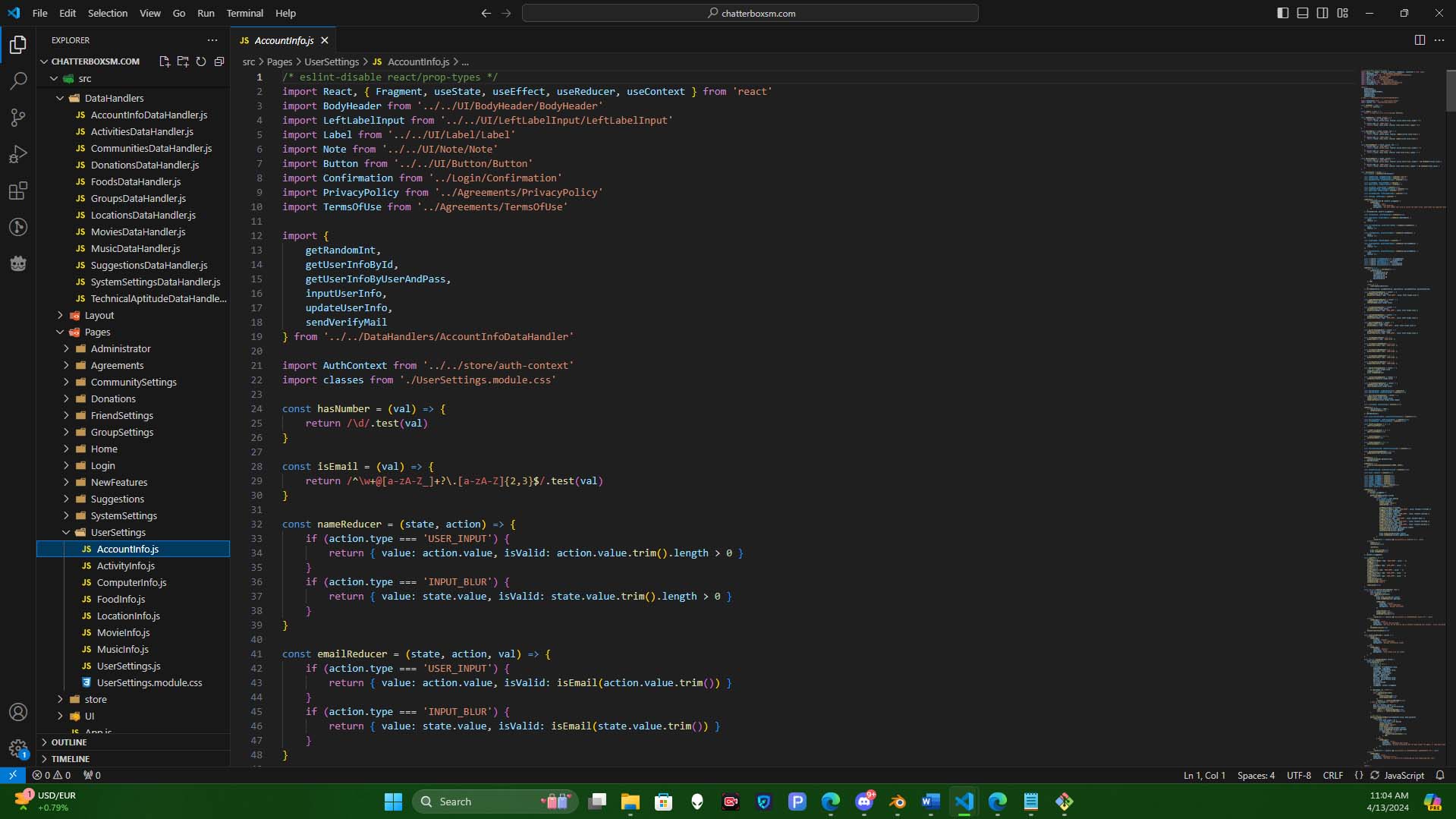Toggle the bottom panel visibility

click(1303, 13)
